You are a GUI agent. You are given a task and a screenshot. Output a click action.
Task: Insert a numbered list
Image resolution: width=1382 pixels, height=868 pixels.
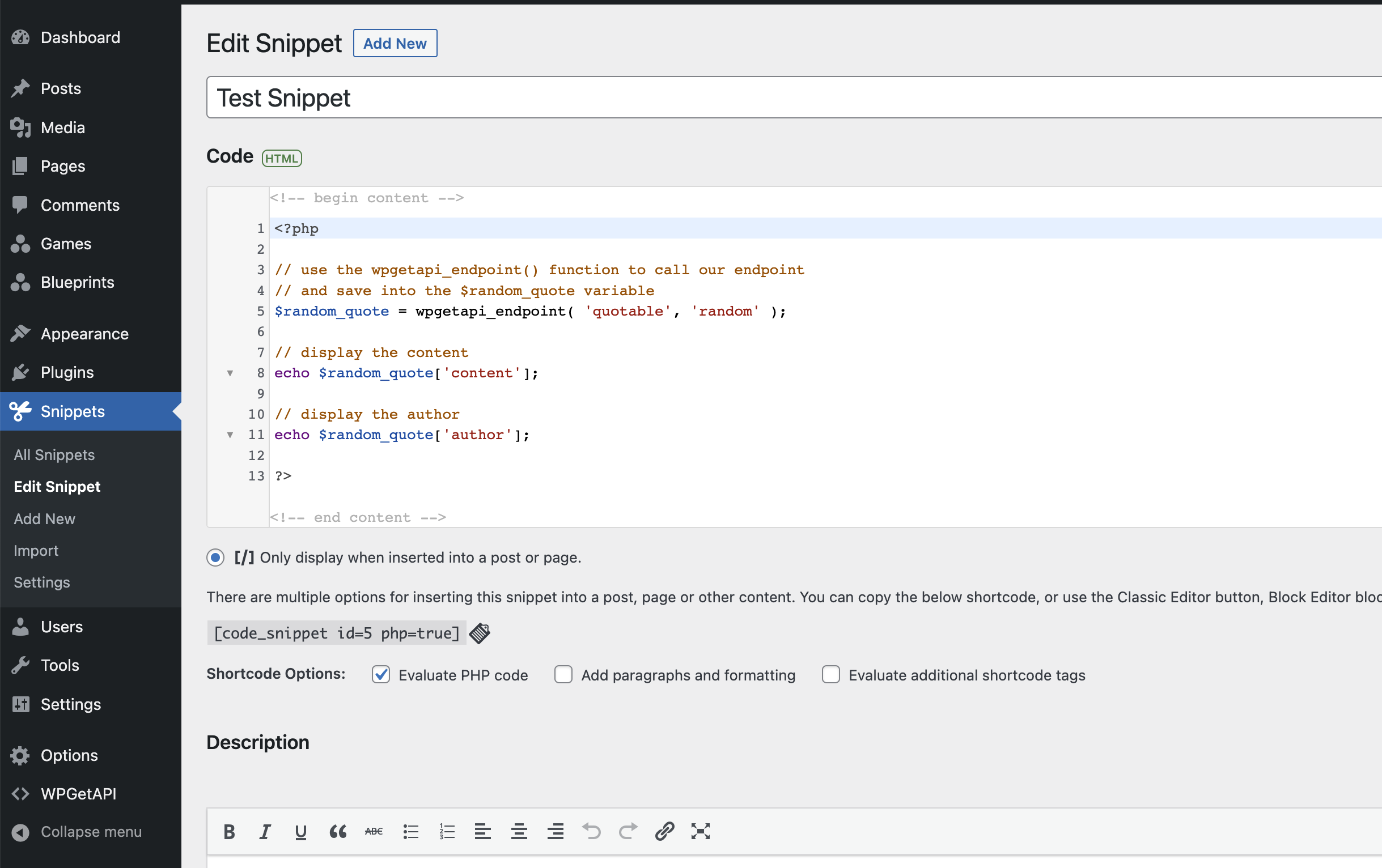click(x=447, y=831)
